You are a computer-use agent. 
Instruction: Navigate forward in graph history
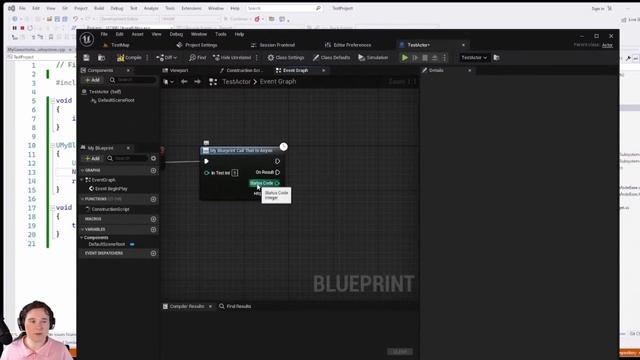pyautogui.click(x=197, y=82)
